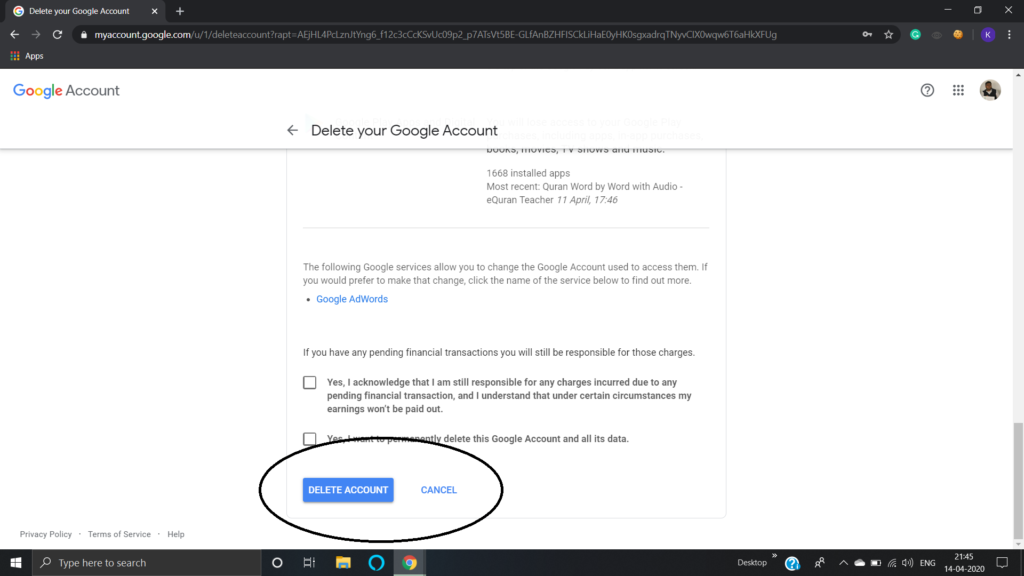
Task: Reload the page with the refresh icon
Action: coord(57,35)
